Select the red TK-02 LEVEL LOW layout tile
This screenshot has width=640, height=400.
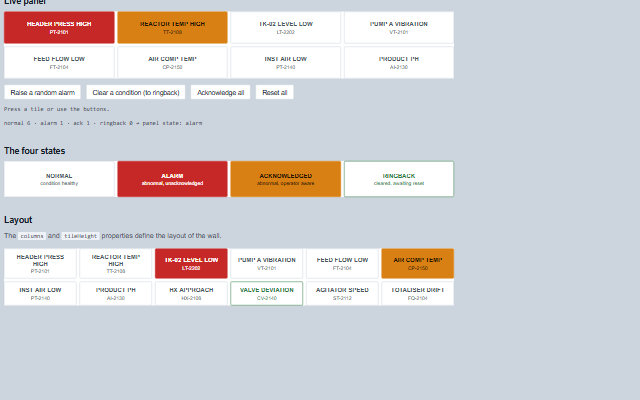(x=191, y=263)
